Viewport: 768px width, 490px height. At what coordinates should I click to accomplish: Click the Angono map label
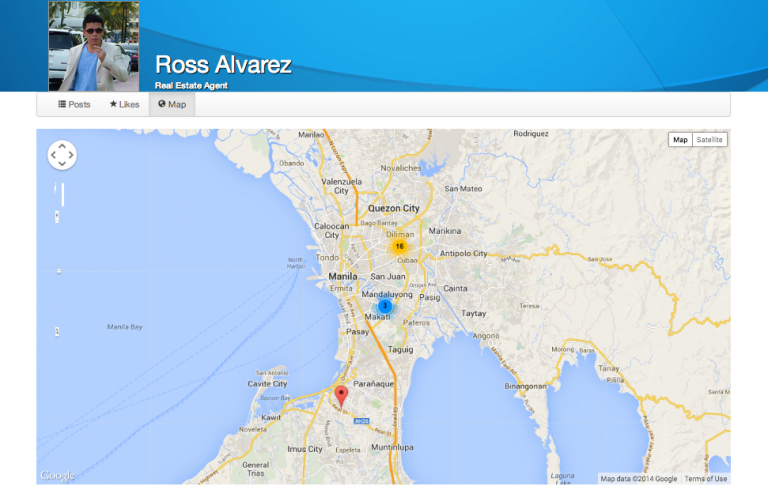tap(486, 336)
